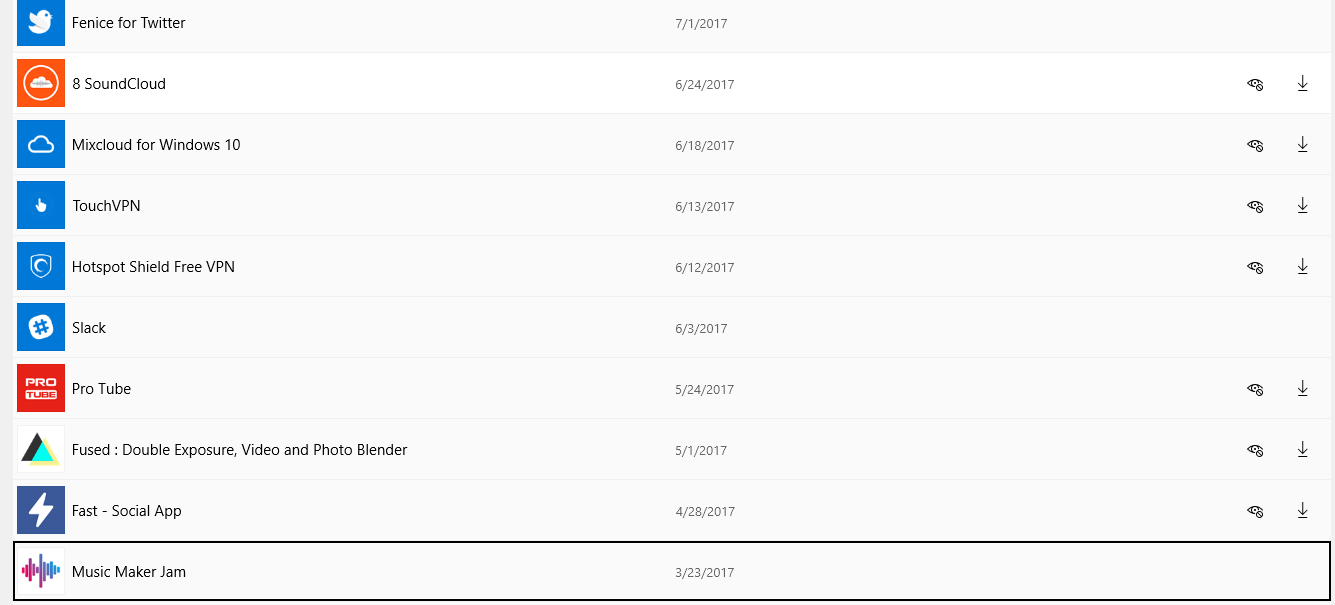The image size is (1335, 605).
Task: Click the Fenice for Twitter bird icon
Action: (41, 23)
